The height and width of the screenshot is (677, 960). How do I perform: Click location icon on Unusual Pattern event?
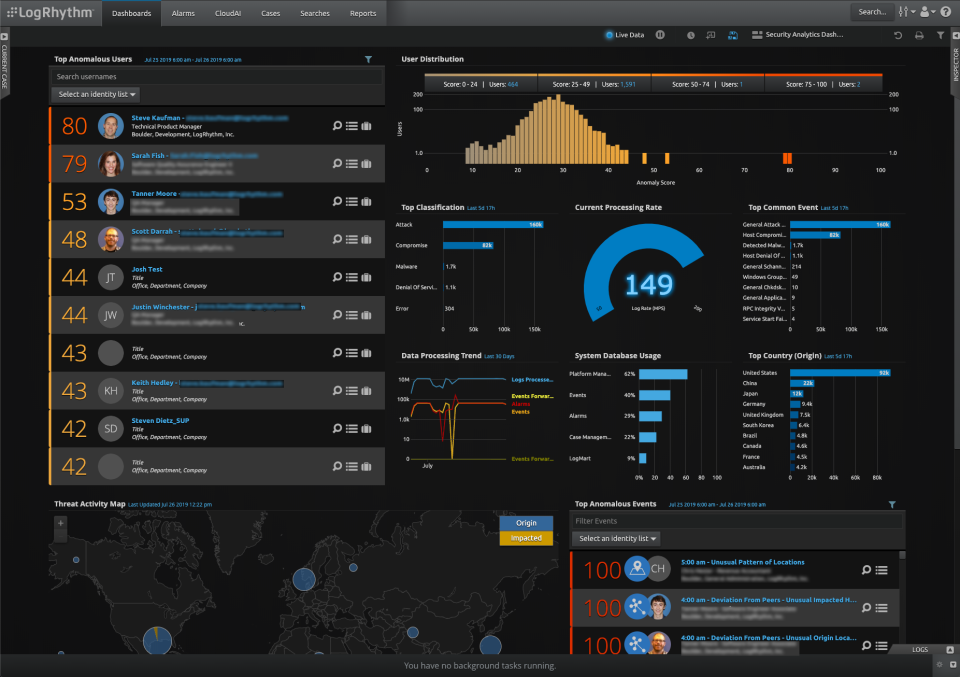tap(637, 569)
